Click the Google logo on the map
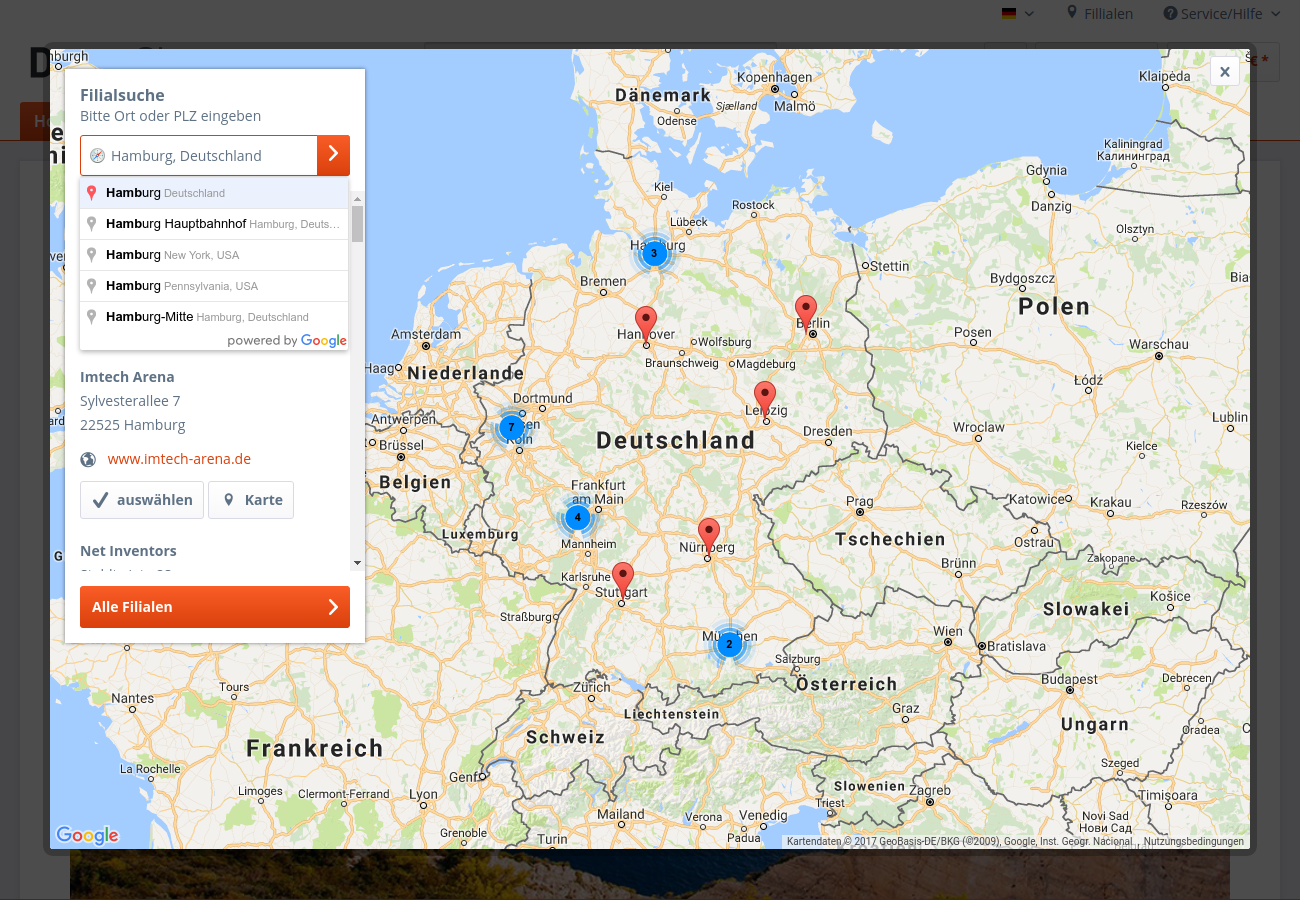The image size is (1300, 900). (x=87, y=835)
